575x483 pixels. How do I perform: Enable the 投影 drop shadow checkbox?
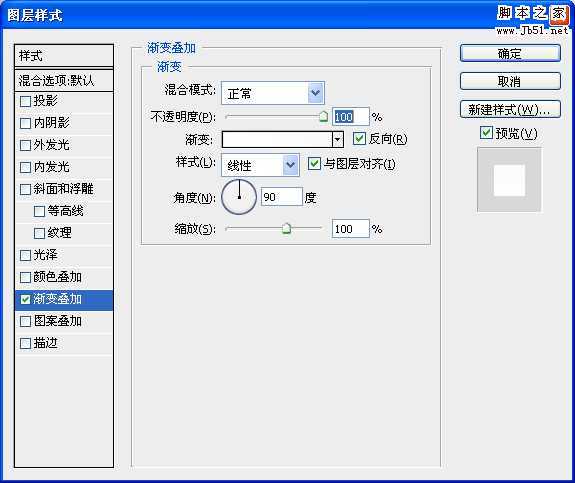[25, 101]
